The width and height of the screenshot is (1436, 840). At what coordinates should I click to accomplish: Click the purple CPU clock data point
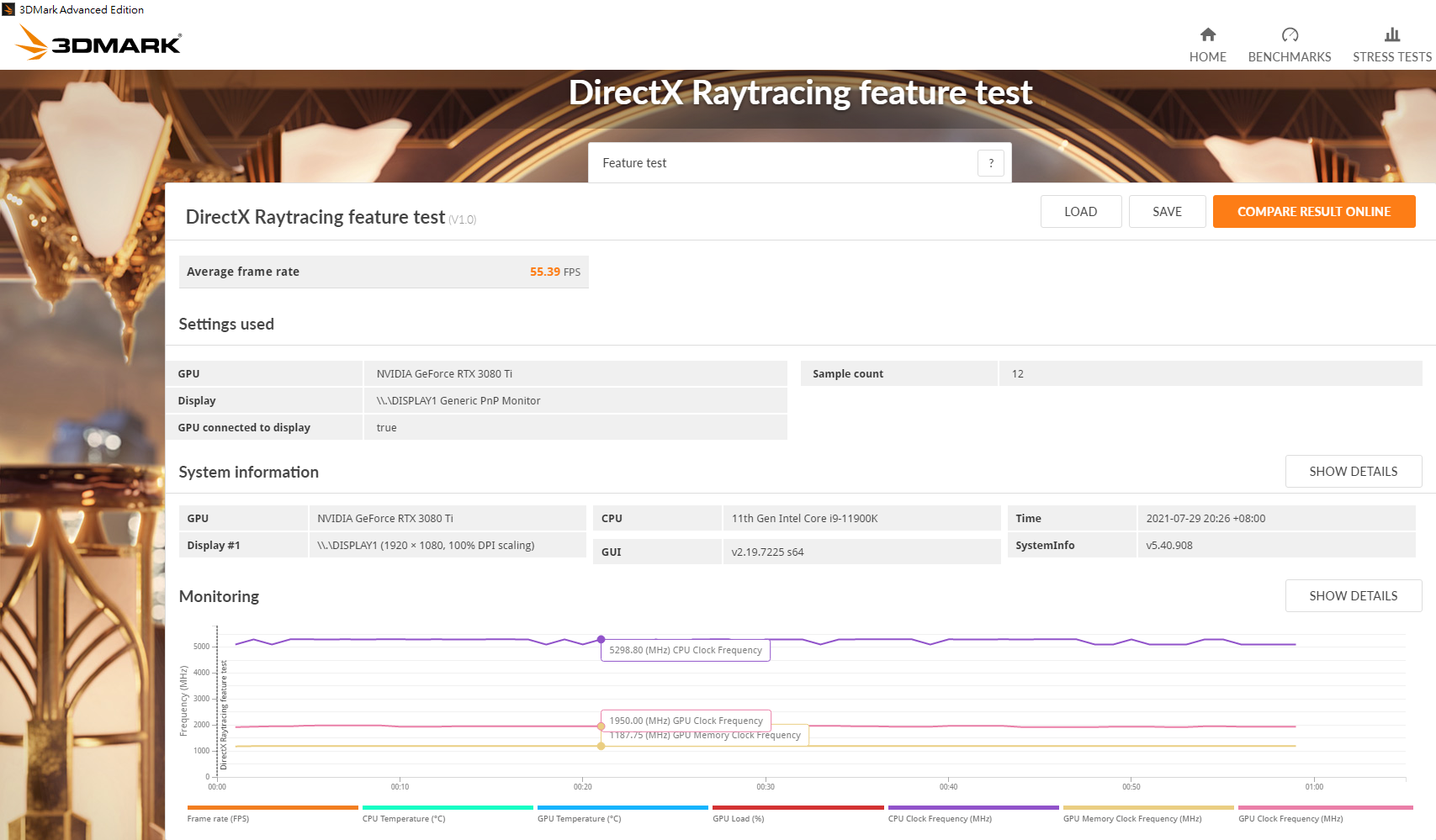pyautogui.click(x=601, y=639)
